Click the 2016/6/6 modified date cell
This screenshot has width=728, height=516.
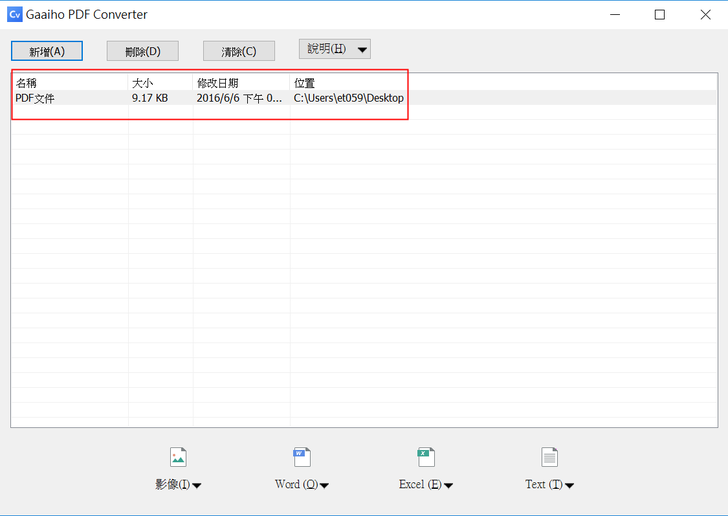[x=239, y=98]
